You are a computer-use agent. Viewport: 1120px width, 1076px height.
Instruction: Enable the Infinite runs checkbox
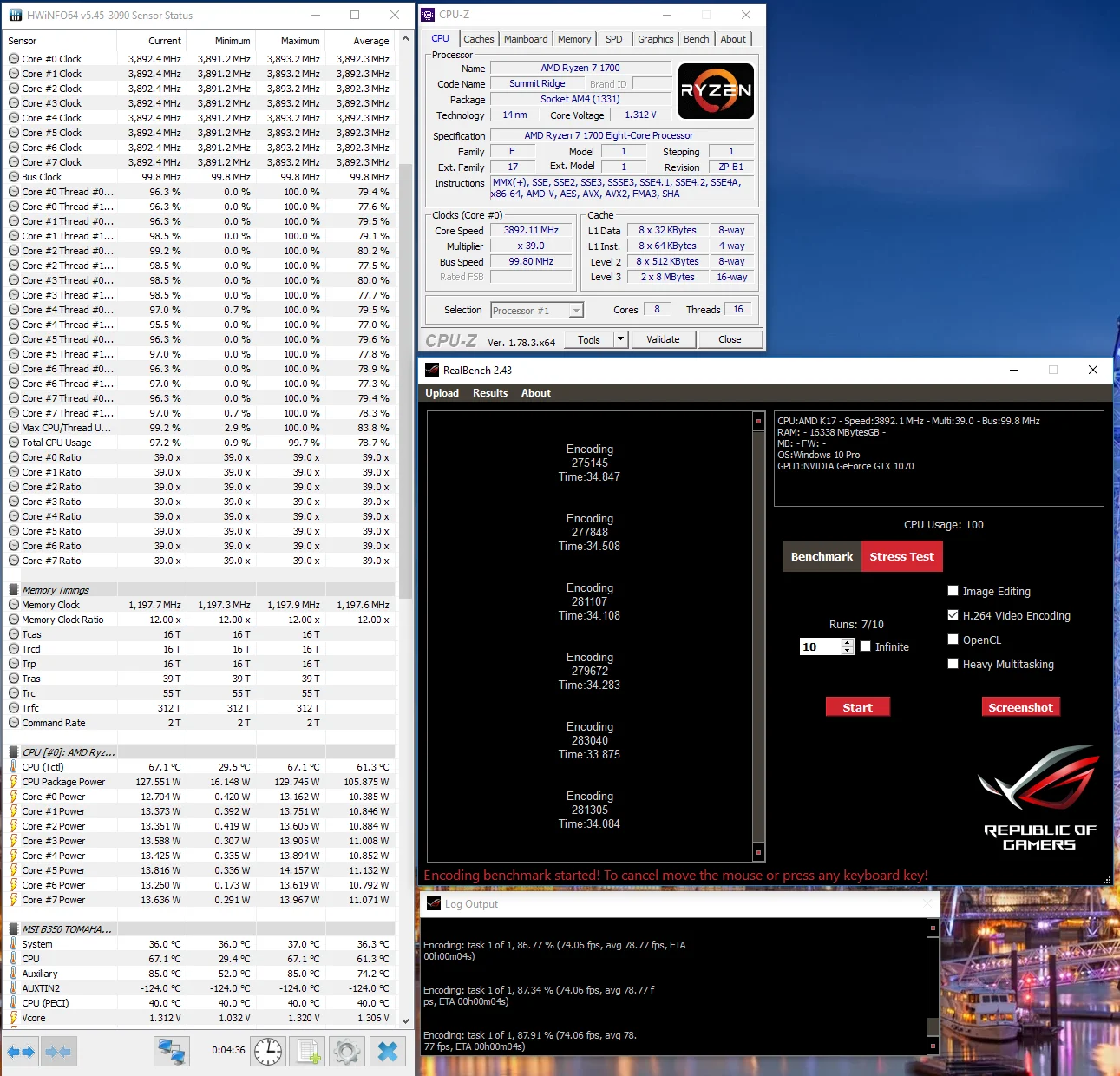tap(865, 646)
